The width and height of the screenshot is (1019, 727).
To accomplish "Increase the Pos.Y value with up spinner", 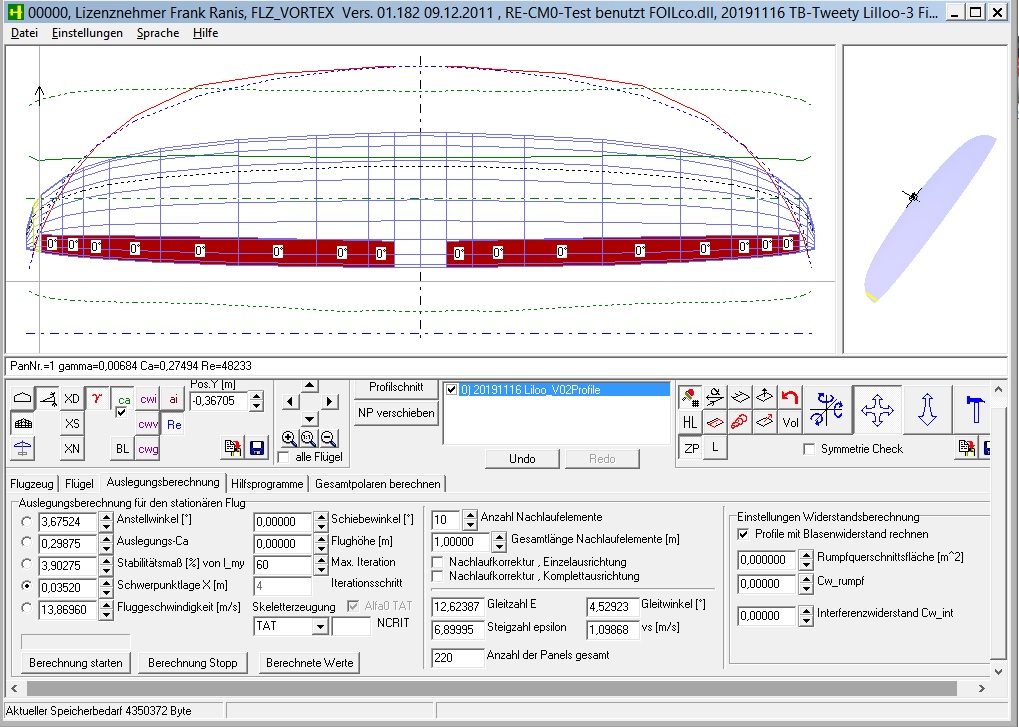I will pyautogui.click(x=257, y=395).
